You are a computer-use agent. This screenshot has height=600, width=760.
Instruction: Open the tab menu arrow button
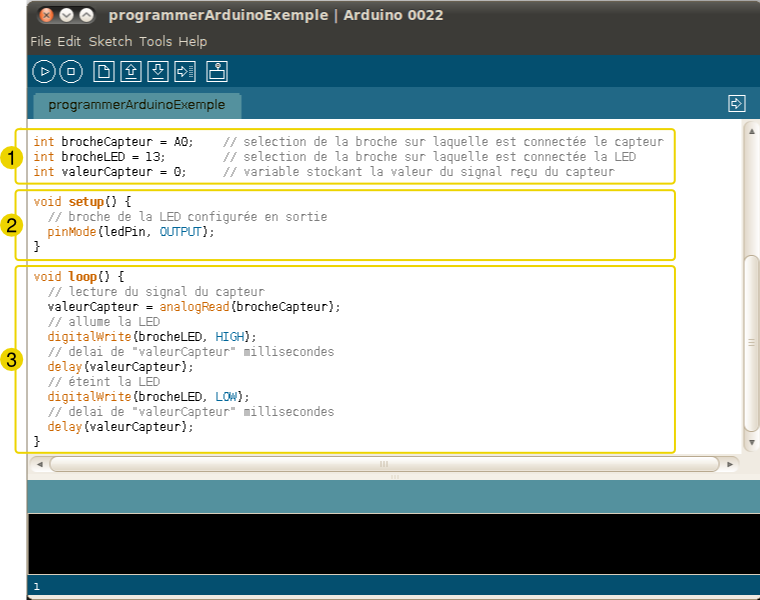(737, 103)
